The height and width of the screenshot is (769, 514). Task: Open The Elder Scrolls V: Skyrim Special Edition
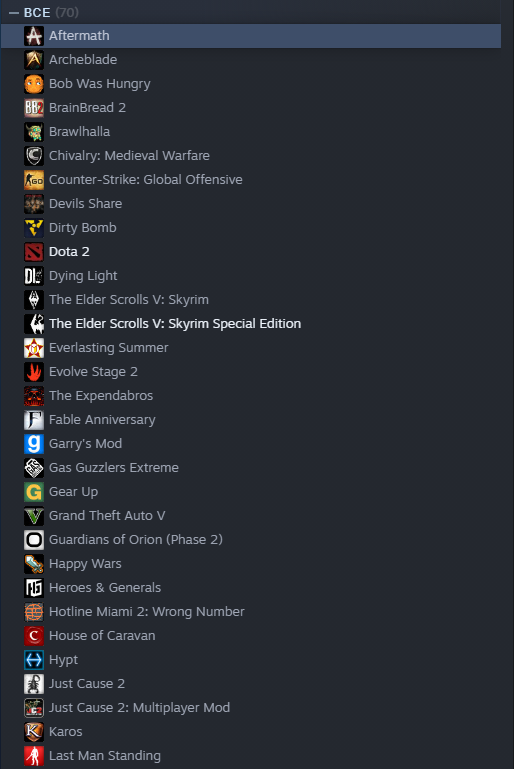[x=251, y=324]
